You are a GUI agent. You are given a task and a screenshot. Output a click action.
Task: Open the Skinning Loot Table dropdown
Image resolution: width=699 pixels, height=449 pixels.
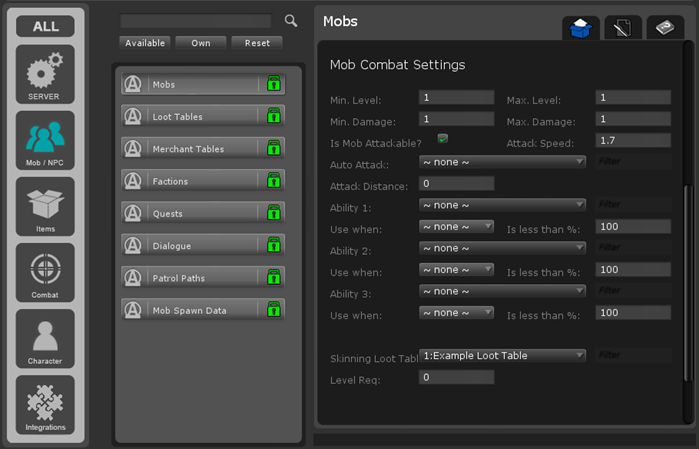[502, 355]
